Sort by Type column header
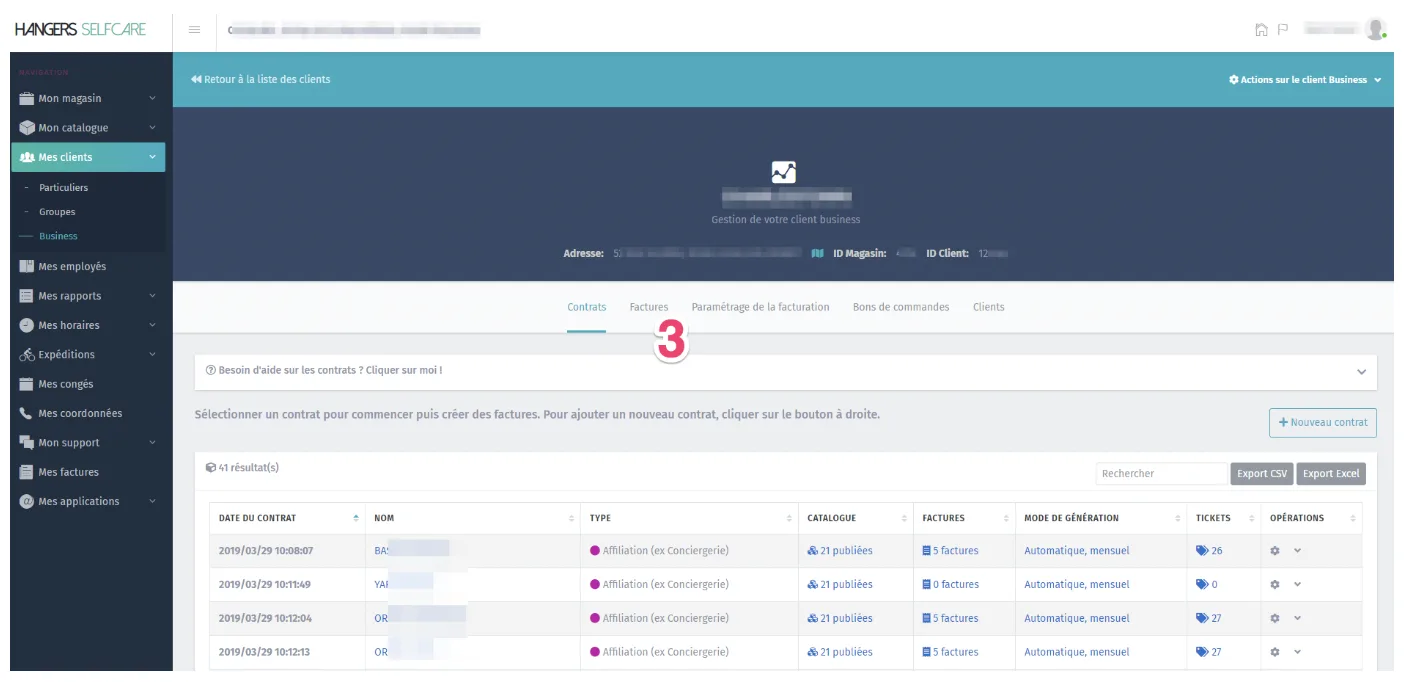The height and width of the screenshot is (682, 1404). [689, 518]
